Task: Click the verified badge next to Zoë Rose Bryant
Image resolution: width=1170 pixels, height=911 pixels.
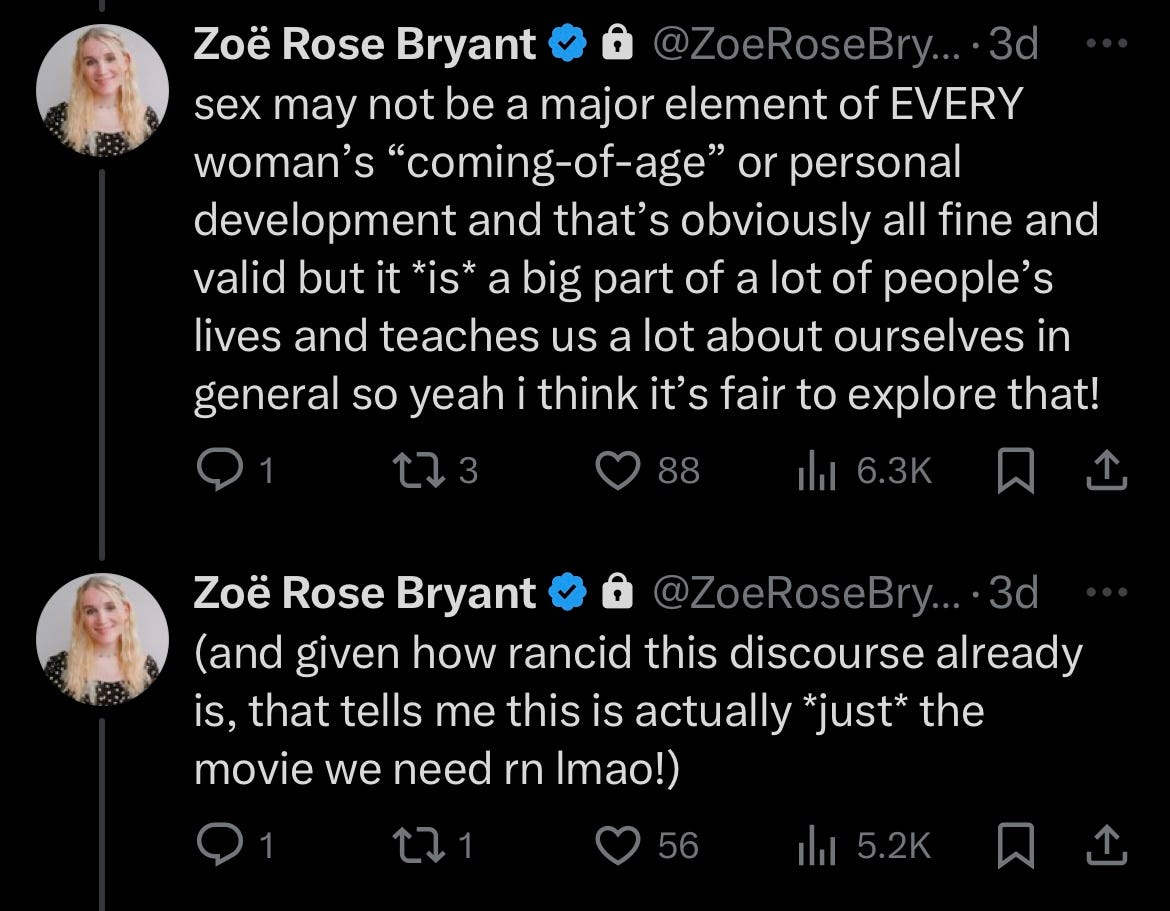Action: pyautogui.click(x=567, y=42)
